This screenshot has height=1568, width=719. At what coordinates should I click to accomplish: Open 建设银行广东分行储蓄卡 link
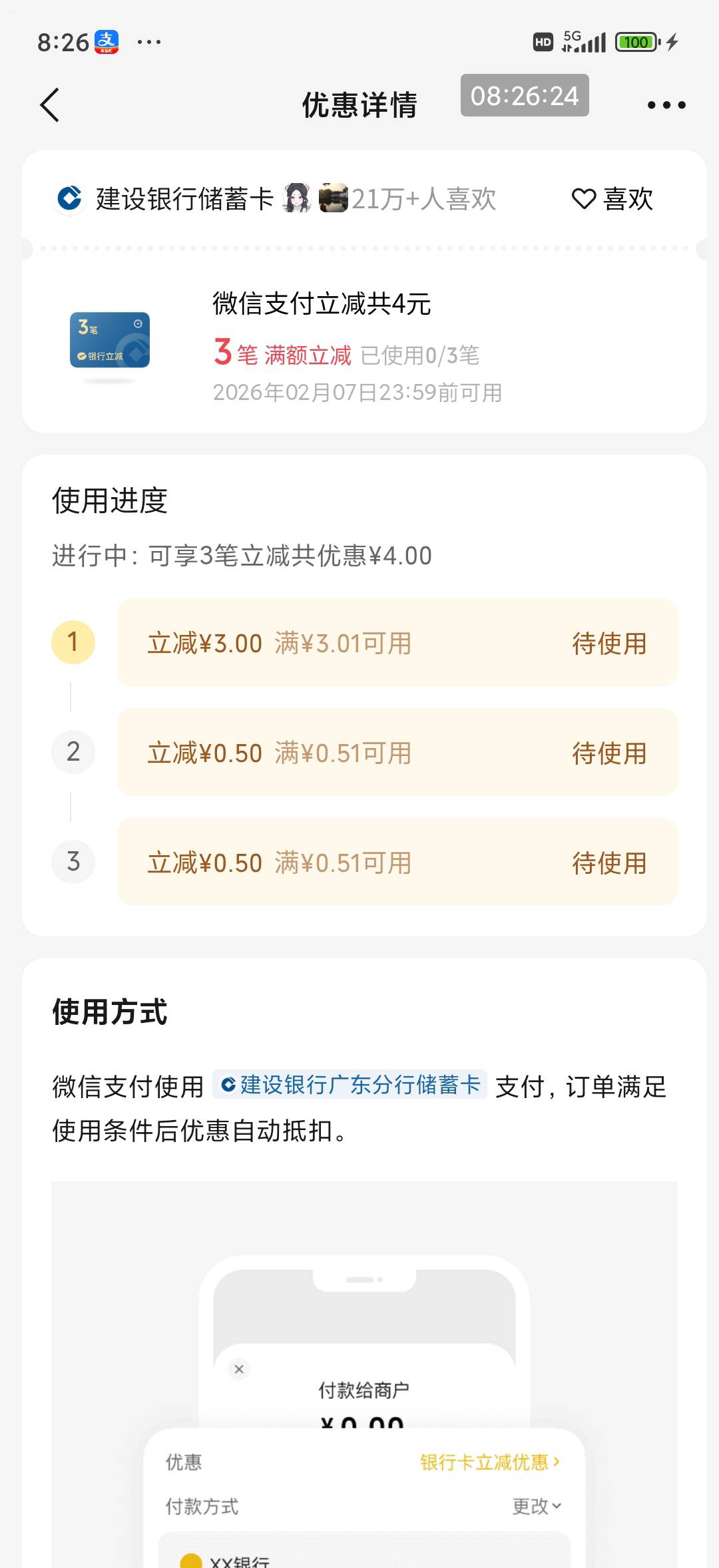point(350,1085)
